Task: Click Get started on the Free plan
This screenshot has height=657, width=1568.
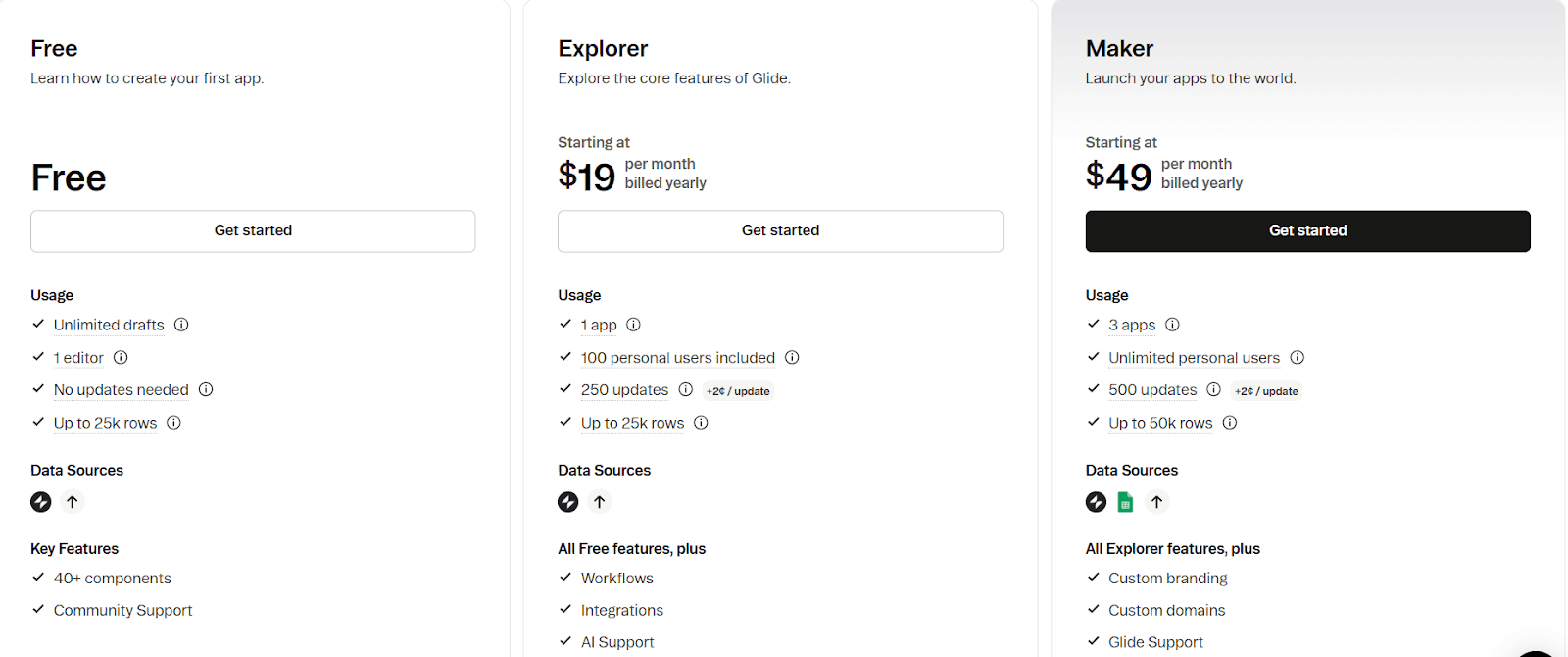Action: point(253,230)
